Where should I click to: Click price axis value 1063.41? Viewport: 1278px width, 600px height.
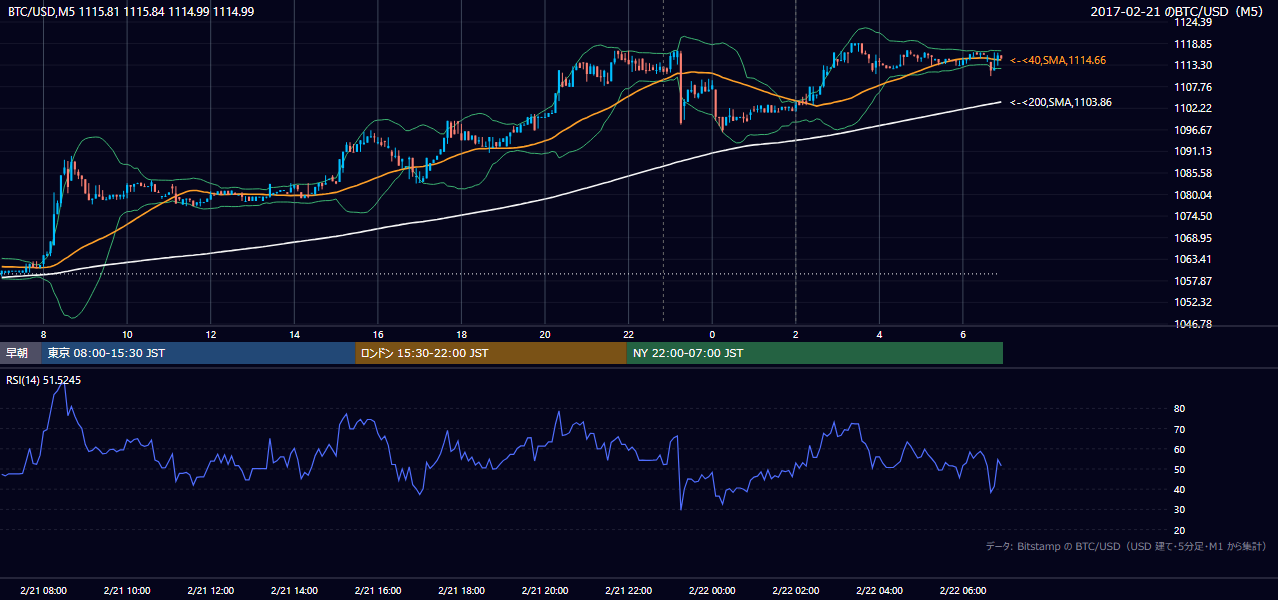point(1193,259)
